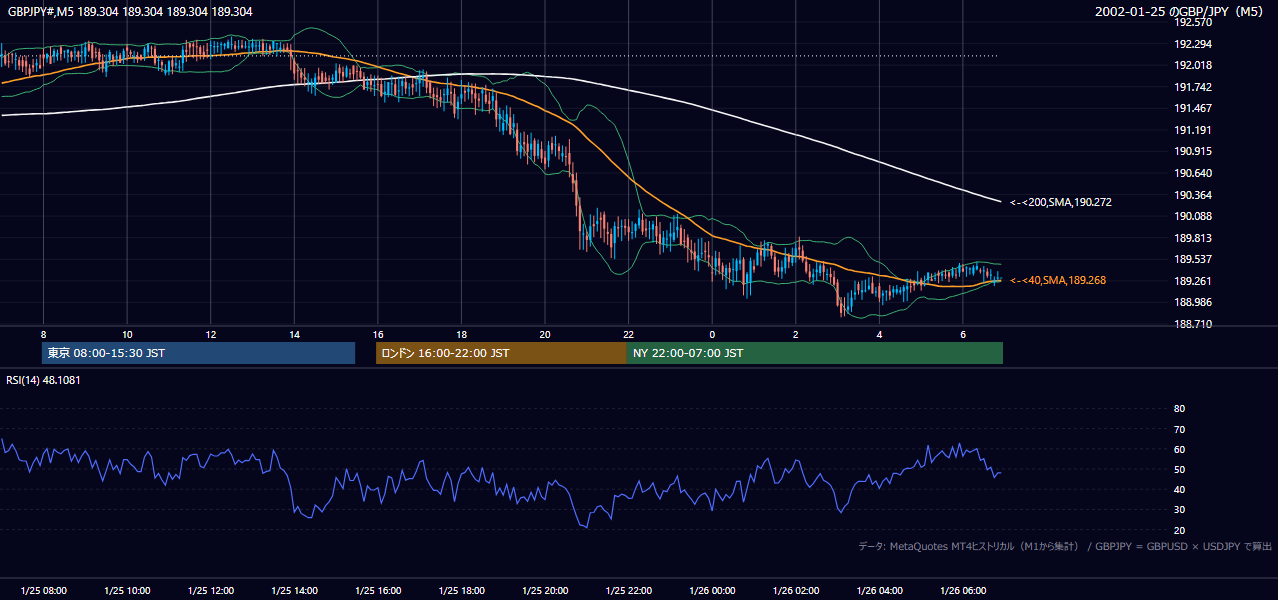This screenshot has width=1278, height=600.
Task: Click the price scale value 192.018
Action: coord(1192,65)
